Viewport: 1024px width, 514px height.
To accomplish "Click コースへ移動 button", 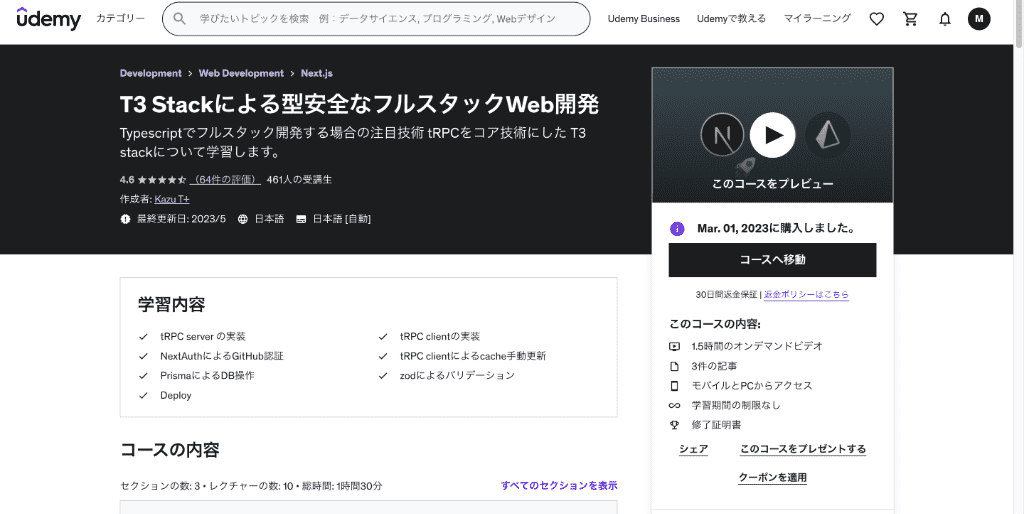I will click(773, 260).
